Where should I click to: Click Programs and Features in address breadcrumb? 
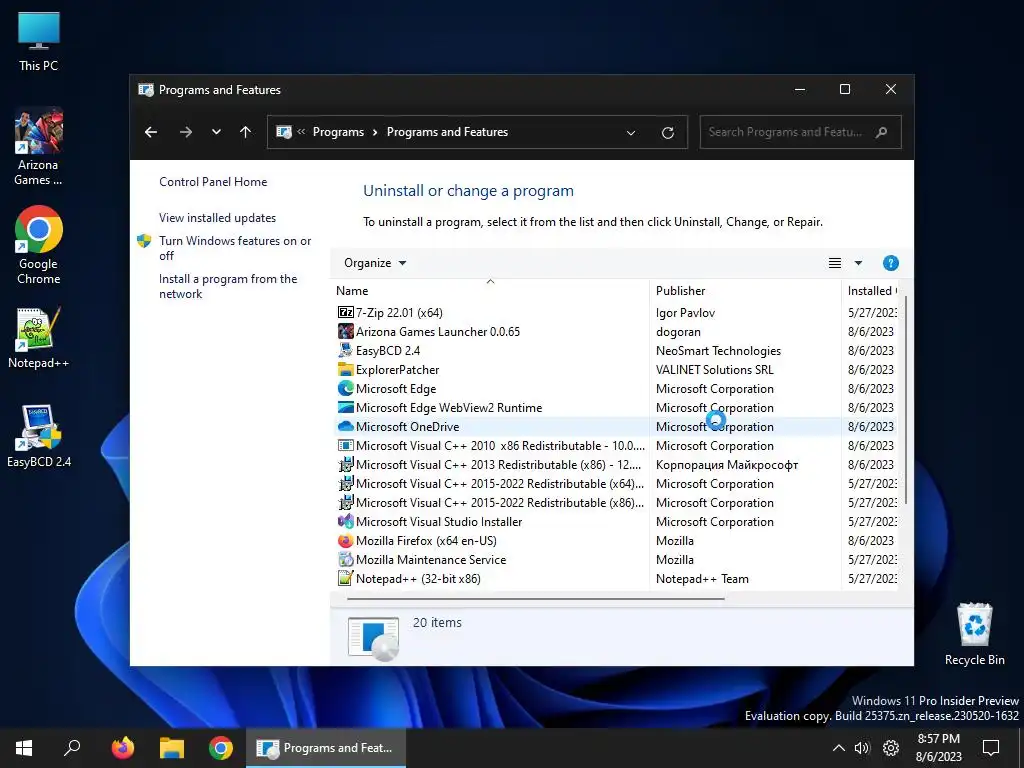[x=447, y=132]
